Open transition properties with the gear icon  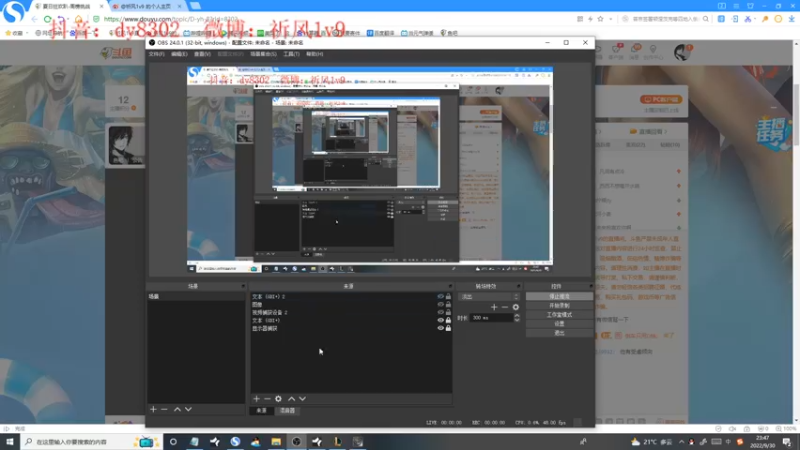click(516, 307)
